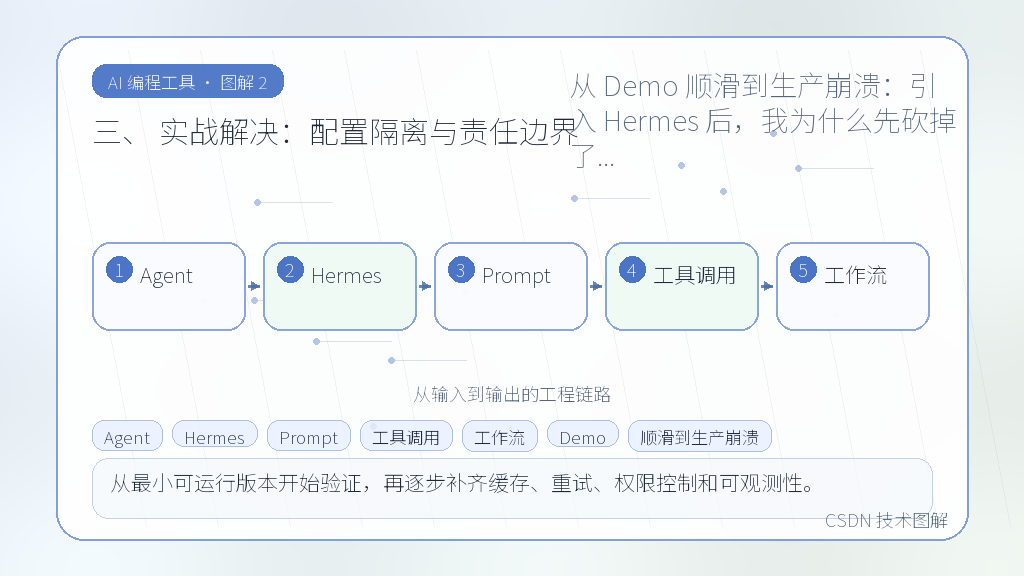The image size is (1024, 576).
Task: Click the Hermes tag pill
Action: coord(215,436)
